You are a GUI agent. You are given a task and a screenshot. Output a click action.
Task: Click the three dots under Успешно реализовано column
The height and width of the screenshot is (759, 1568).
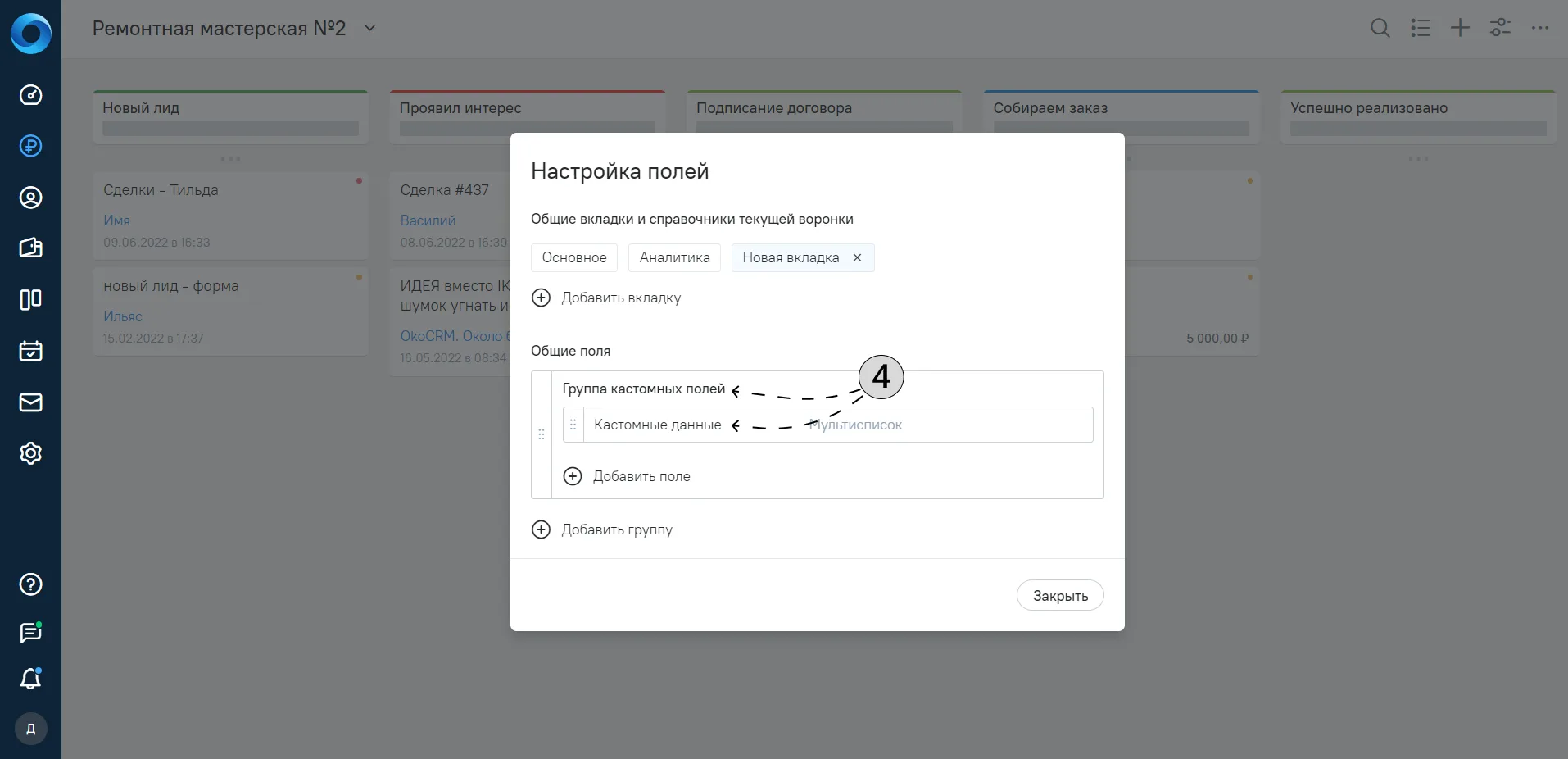(x=1418, y=159)
